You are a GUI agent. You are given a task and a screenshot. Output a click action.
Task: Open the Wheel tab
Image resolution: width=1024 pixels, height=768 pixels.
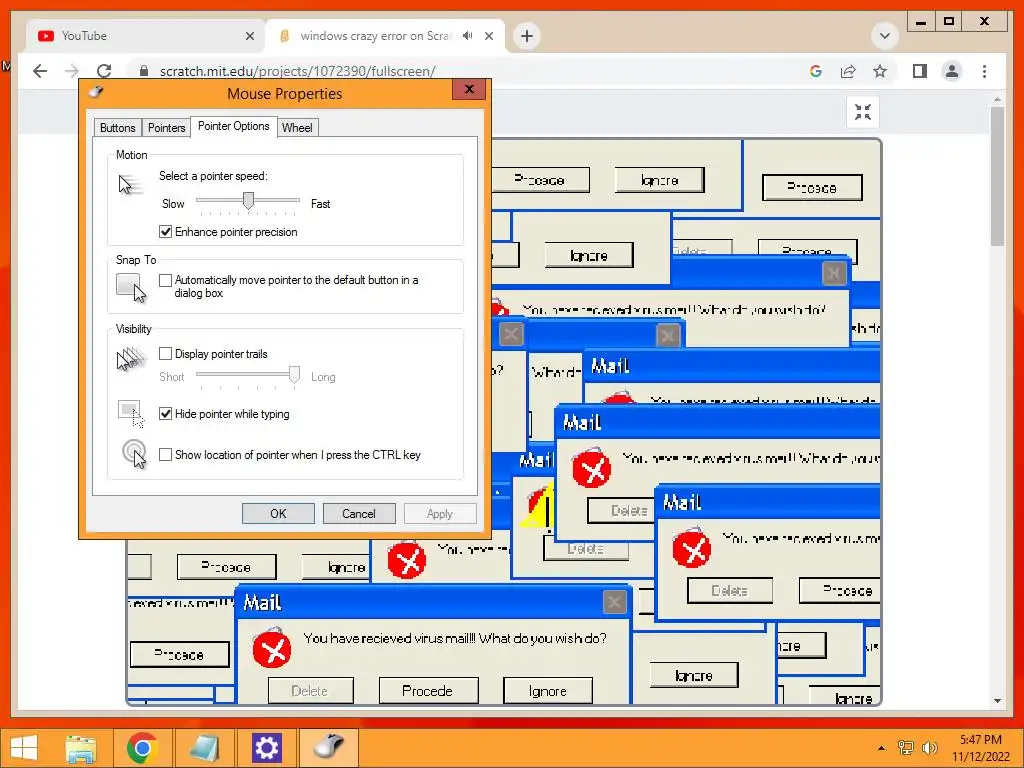tap(297, 128)
